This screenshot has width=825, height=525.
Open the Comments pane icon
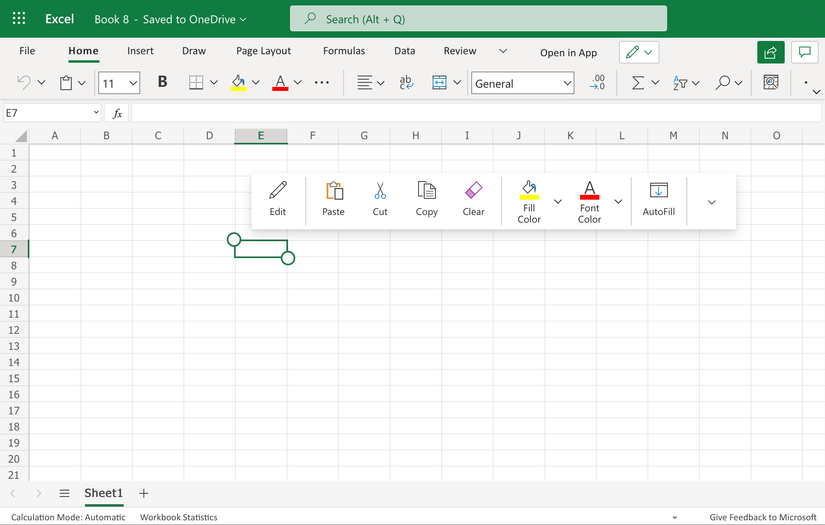click(x=803, y=52)
